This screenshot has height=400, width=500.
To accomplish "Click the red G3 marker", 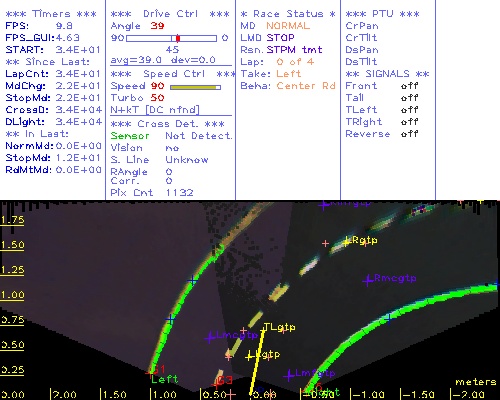I will tap(225, 380).
